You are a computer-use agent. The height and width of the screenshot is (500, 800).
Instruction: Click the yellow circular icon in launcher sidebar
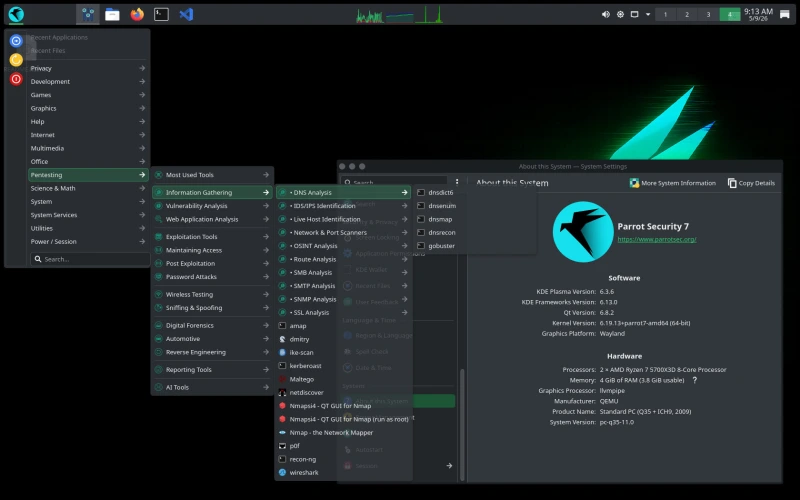point(16,60)
